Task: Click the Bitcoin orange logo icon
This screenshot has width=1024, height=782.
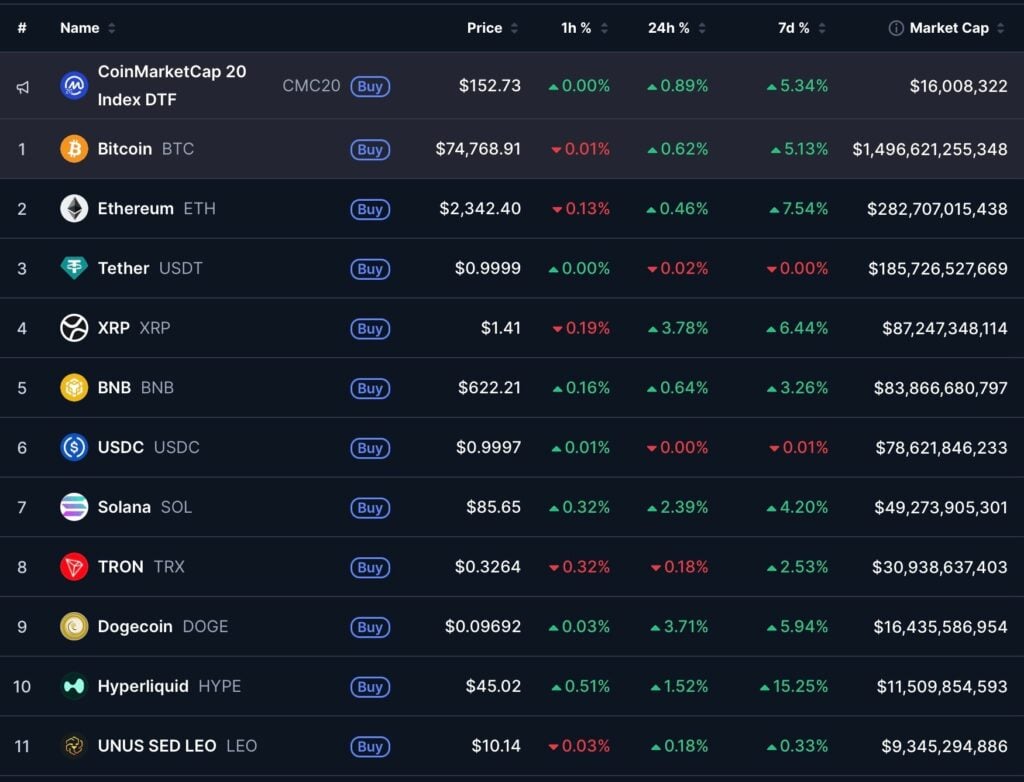Action: [74, 149]
